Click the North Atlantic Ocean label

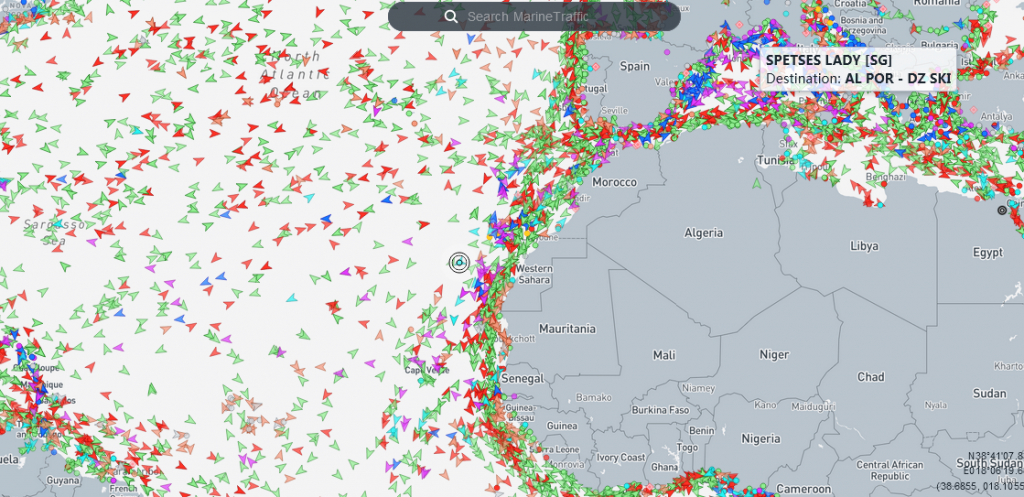[290, 75]
